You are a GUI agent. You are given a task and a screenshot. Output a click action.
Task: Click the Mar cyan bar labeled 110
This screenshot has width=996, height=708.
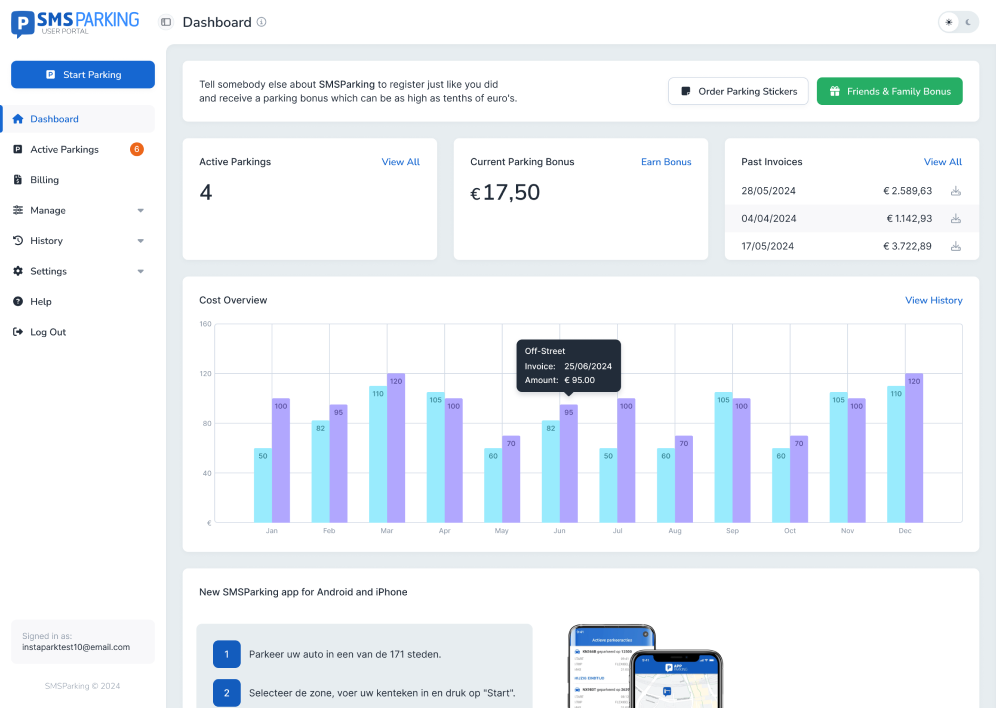pos(378,454)
